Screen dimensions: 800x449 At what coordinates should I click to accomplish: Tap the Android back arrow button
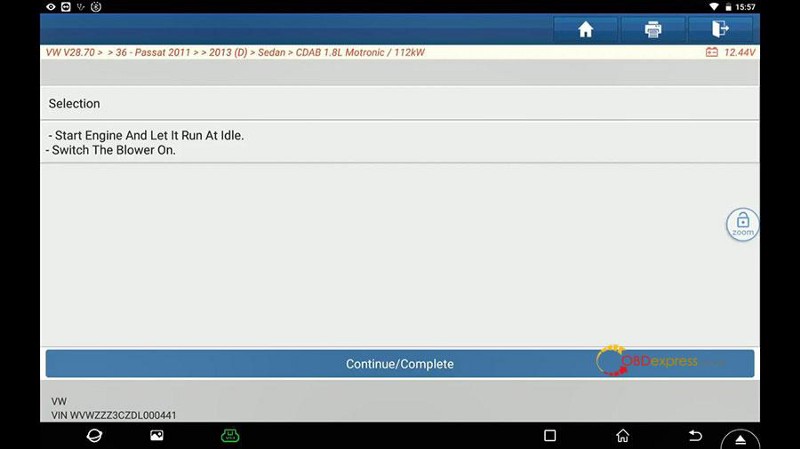695,436
